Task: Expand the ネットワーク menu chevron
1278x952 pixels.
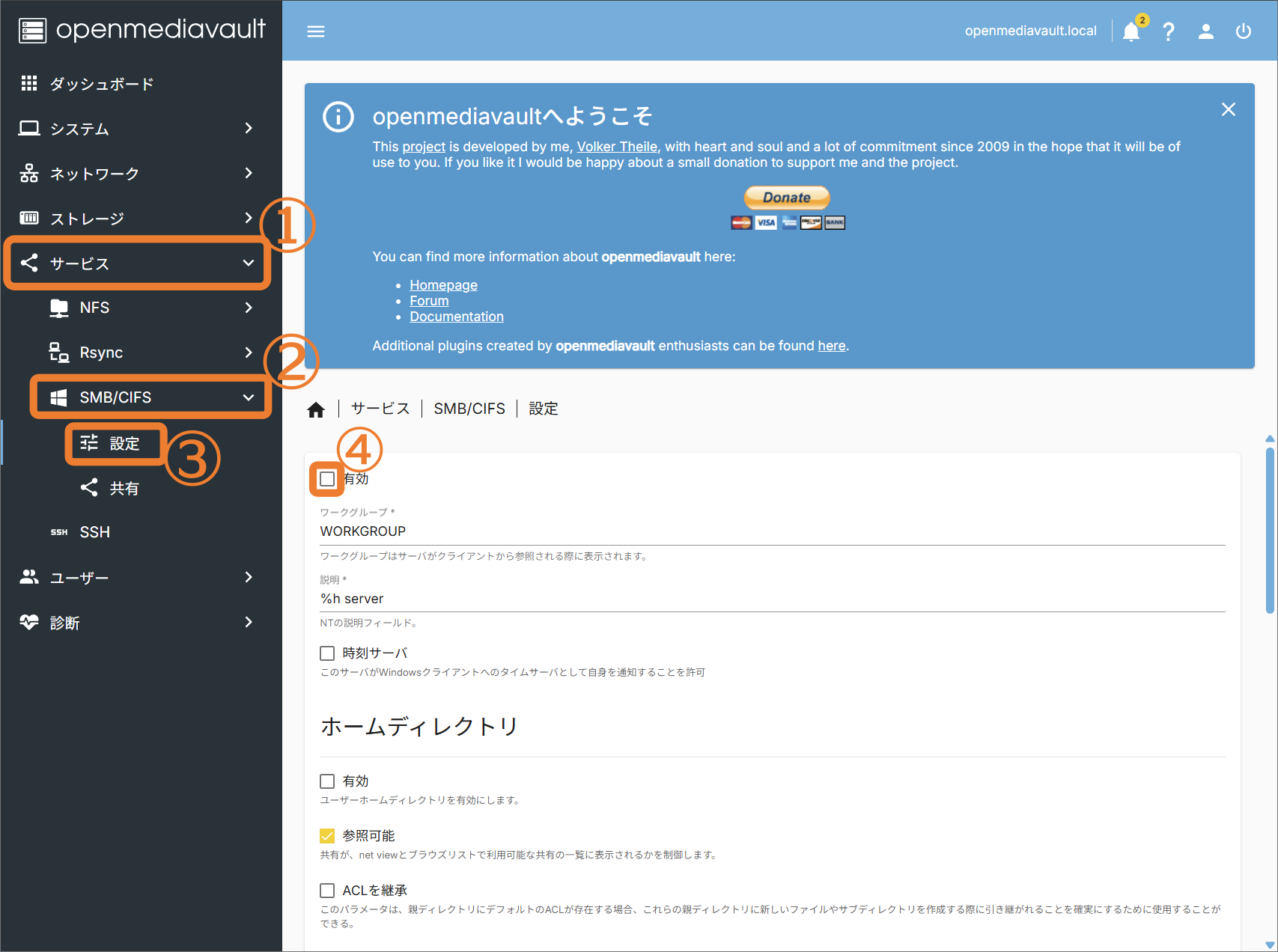Action: point(249,173)
